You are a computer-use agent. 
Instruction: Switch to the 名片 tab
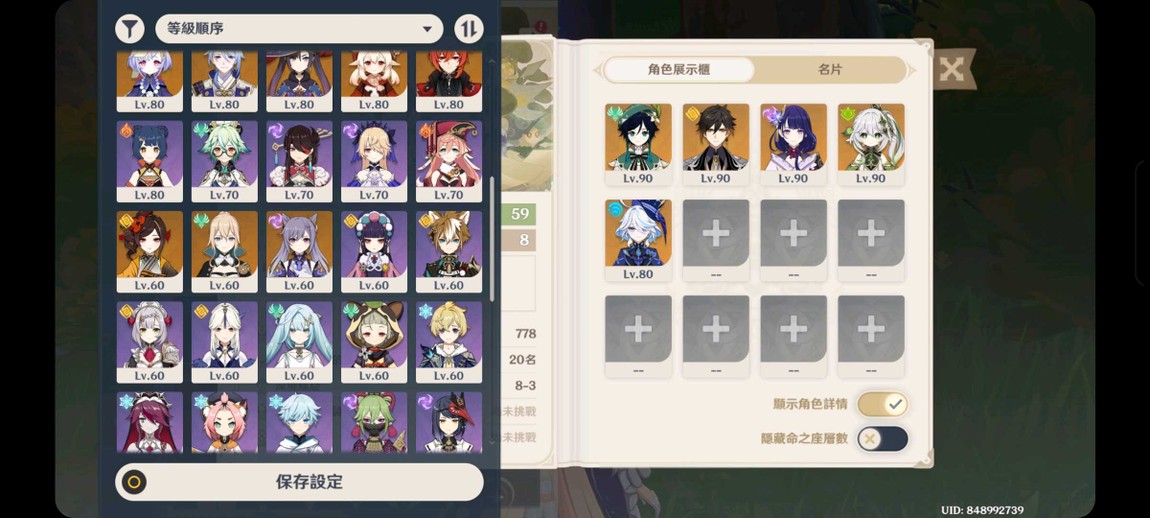point(830,70)
